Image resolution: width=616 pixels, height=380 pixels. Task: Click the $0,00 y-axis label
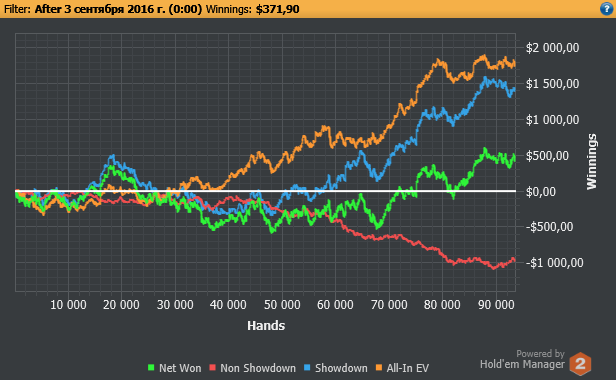click(x=541, y=192)
